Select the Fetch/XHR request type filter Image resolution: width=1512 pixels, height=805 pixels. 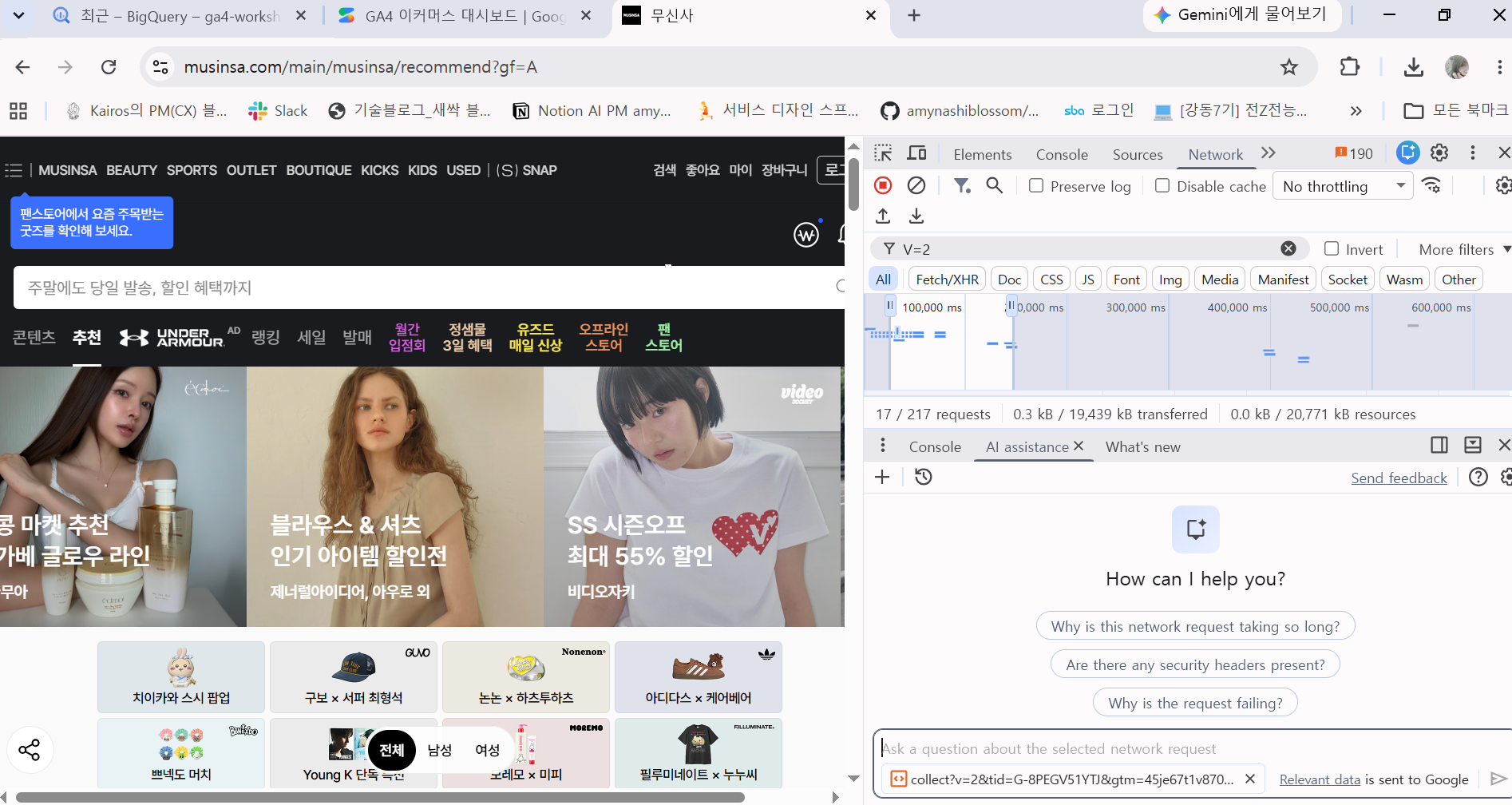(947, 280)
